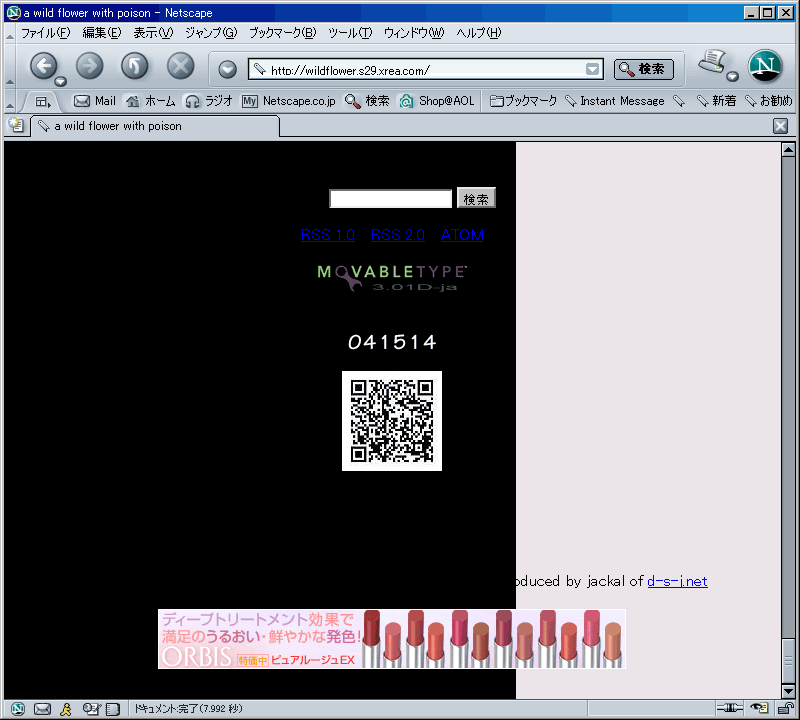Open the RSS 2.0 feed link
800x720 pixels.
[x=398, y=235]
